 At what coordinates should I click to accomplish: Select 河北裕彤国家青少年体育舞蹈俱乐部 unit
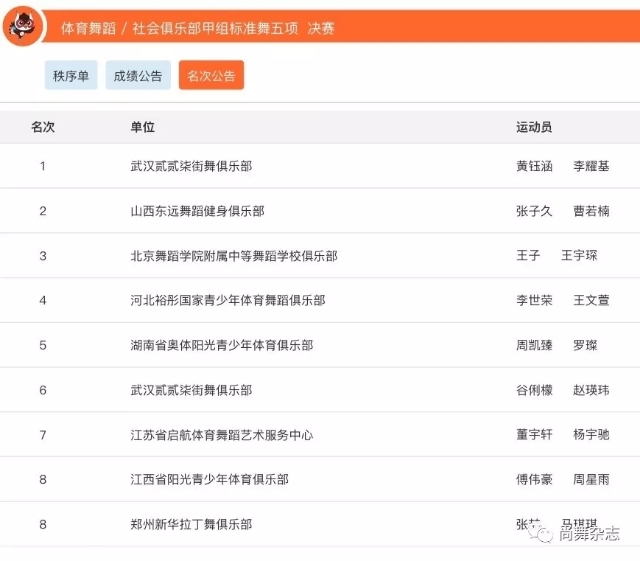pyautogui.click(x=228, y=301)
